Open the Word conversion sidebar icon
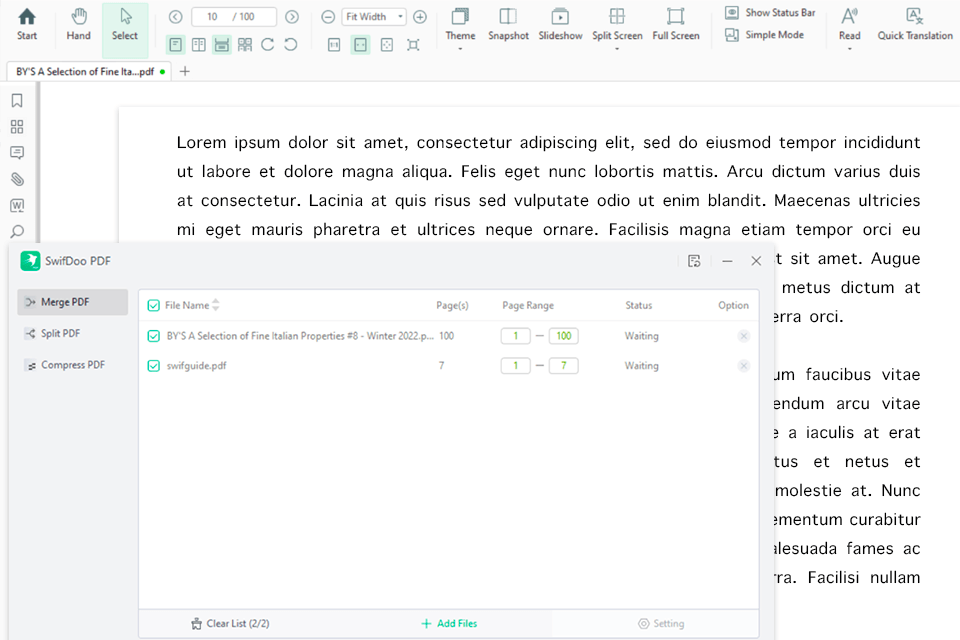Image resolution: width=960 pixels, height=640 pixels. tap(17, 205)
